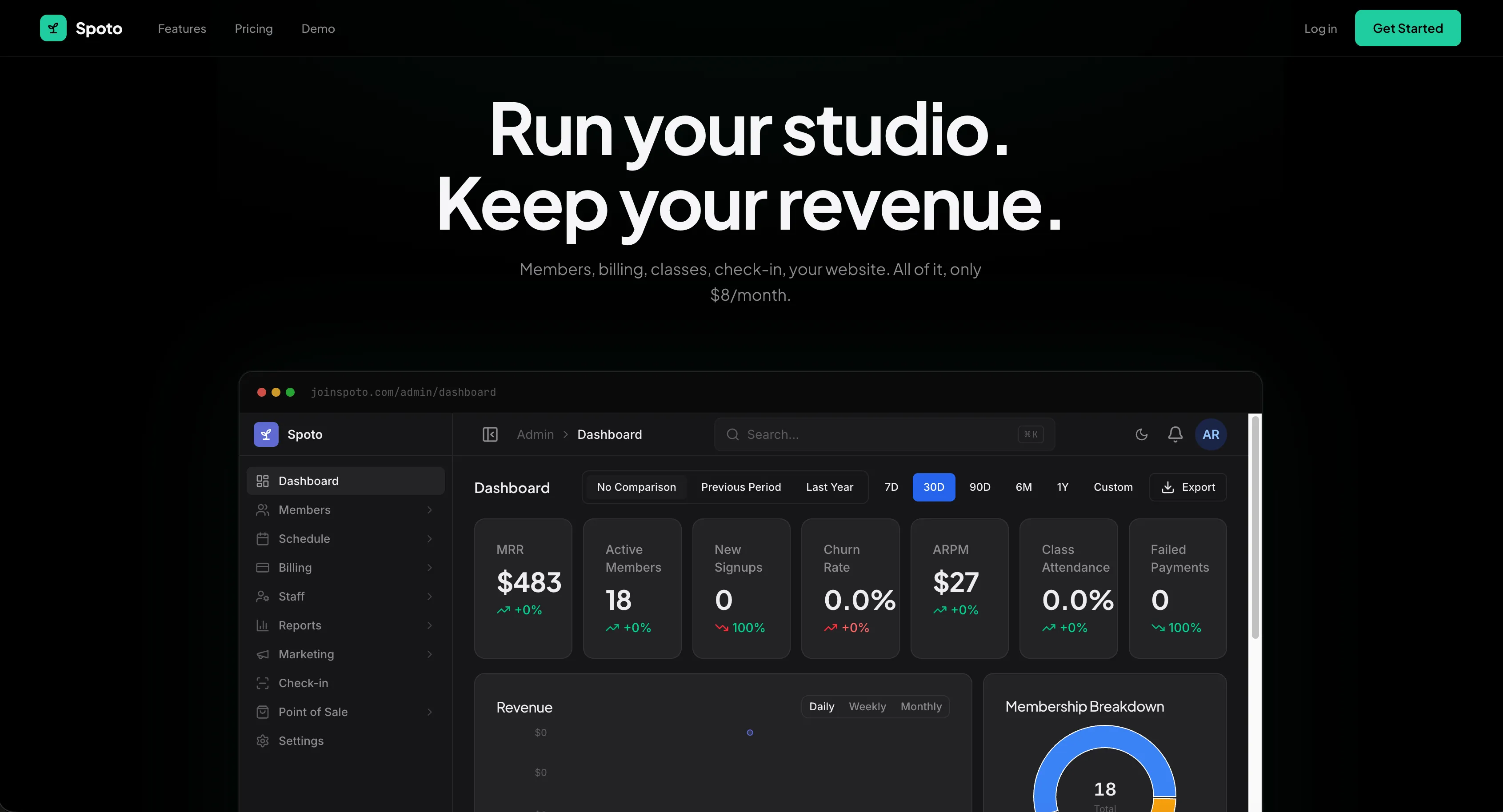Click the Churn Rate red trend icon
The width and height of the screenshot is (1503, 812).
tap(831, 628)
